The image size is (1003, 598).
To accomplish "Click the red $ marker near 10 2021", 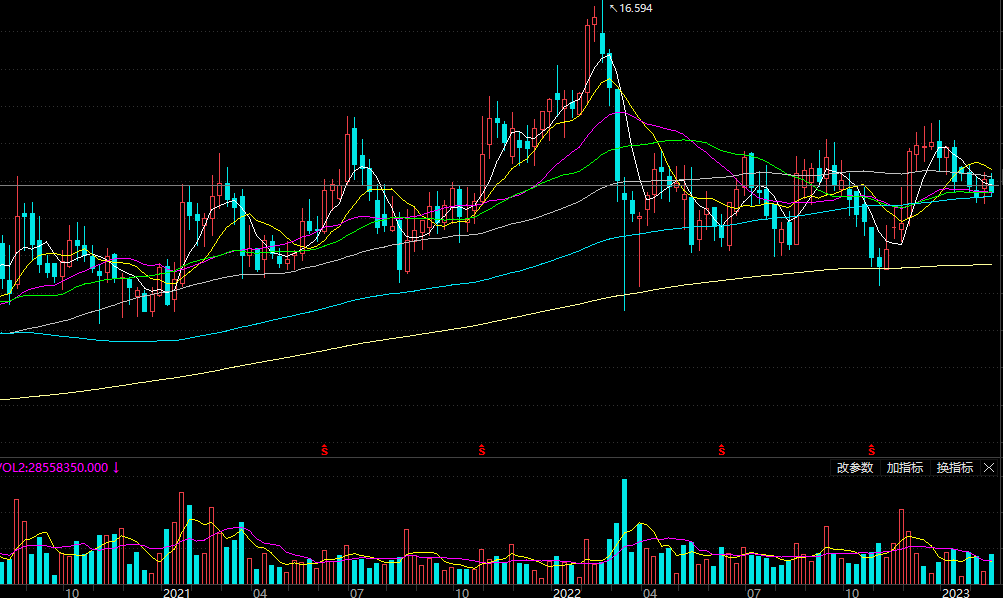I will [482, 449].
